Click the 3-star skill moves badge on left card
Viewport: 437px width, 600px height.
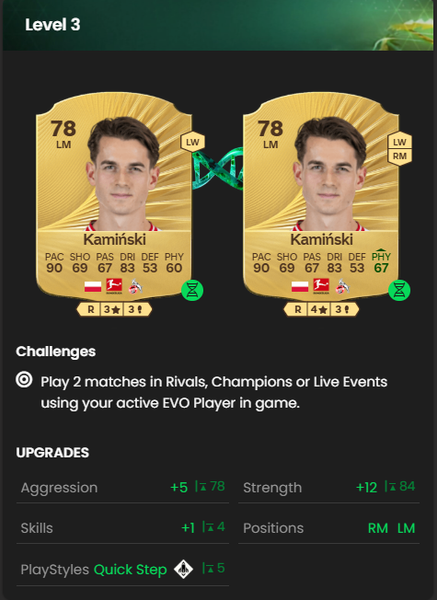coord(114,309)
